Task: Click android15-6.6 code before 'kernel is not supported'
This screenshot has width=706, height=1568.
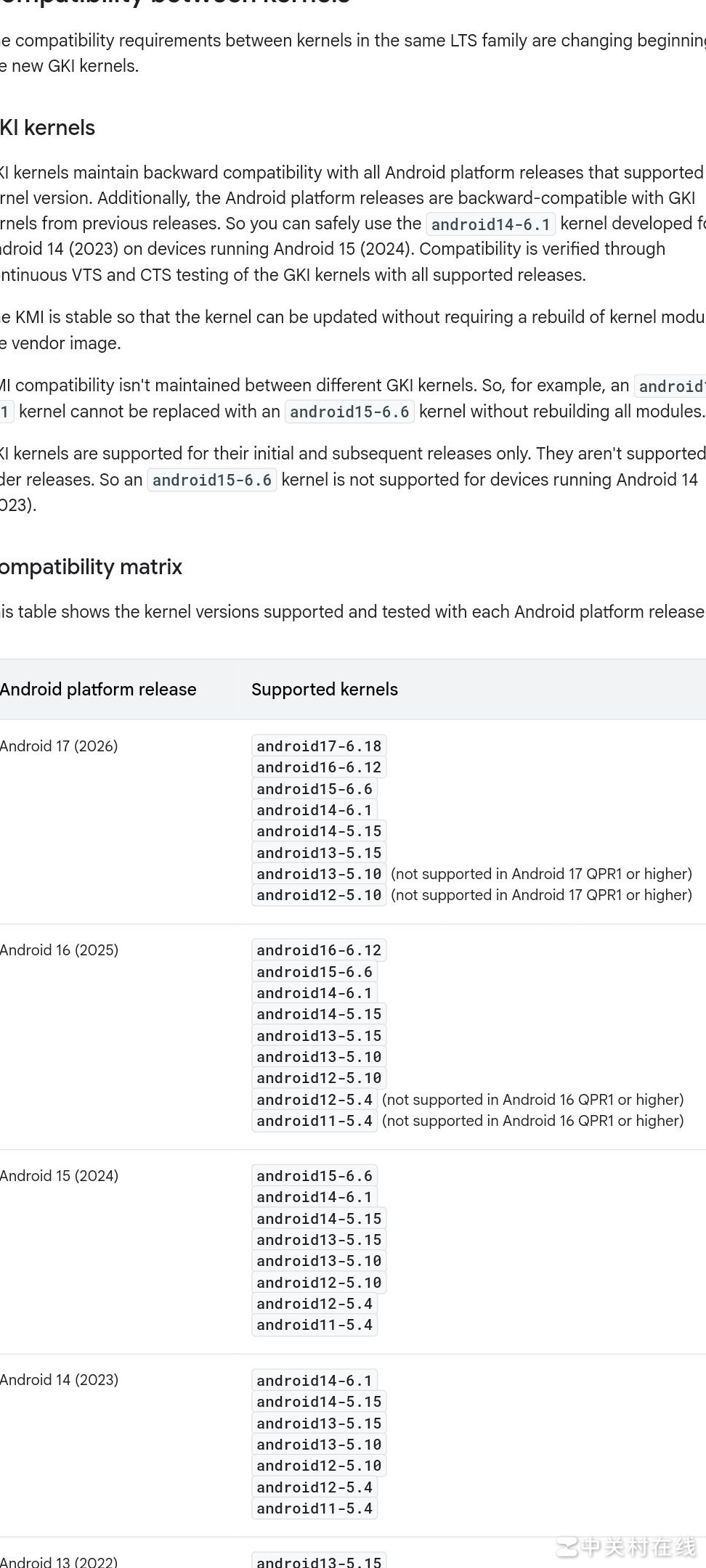Action: [212, 481]
